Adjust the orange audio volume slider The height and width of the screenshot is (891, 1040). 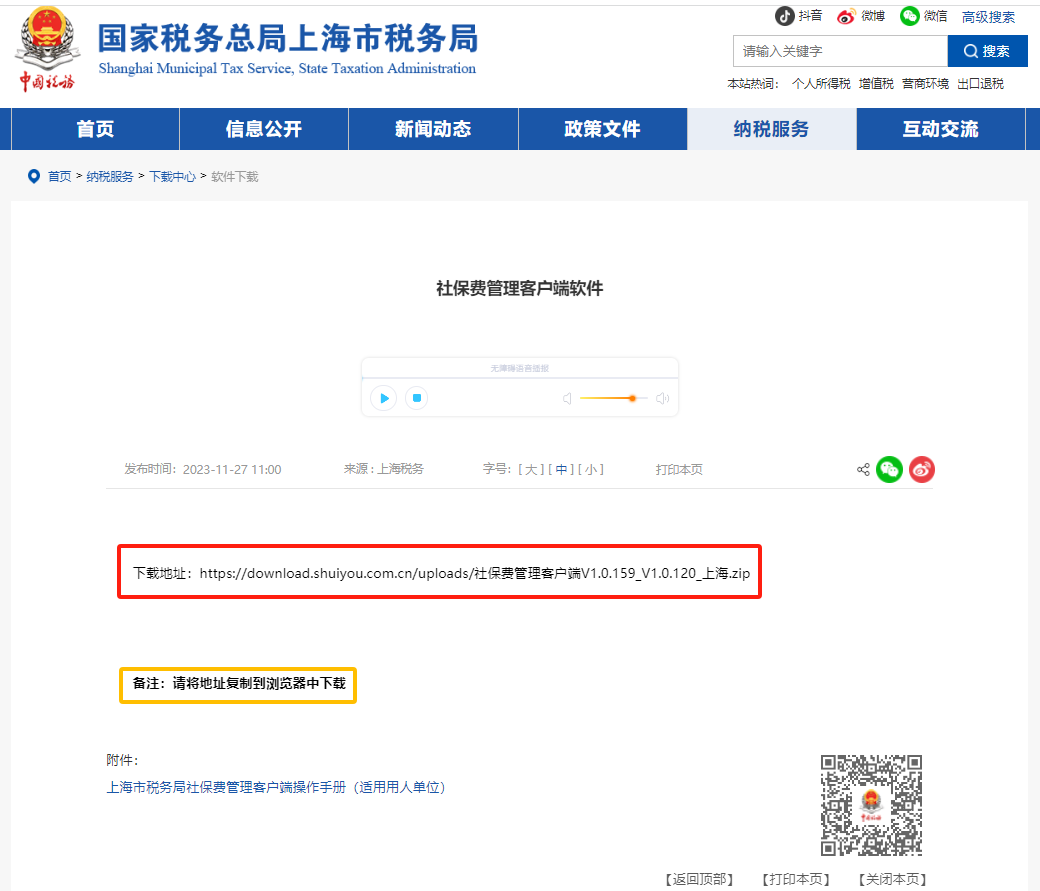pyautogui.click(x=632, y=398)
